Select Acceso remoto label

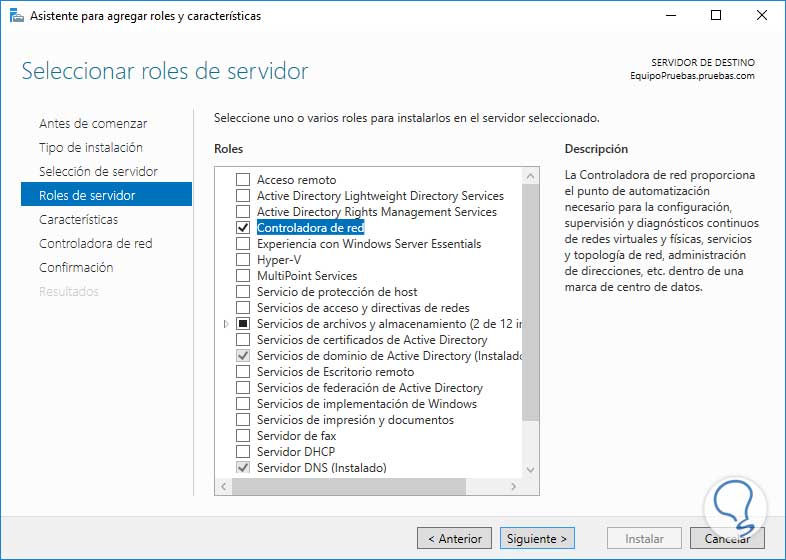pos(297,179)
